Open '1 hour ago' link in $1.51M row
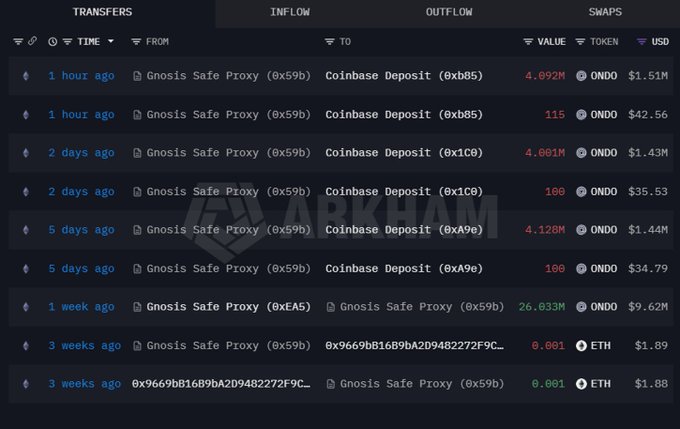The image size is (680, 429). tap(82, 76)
